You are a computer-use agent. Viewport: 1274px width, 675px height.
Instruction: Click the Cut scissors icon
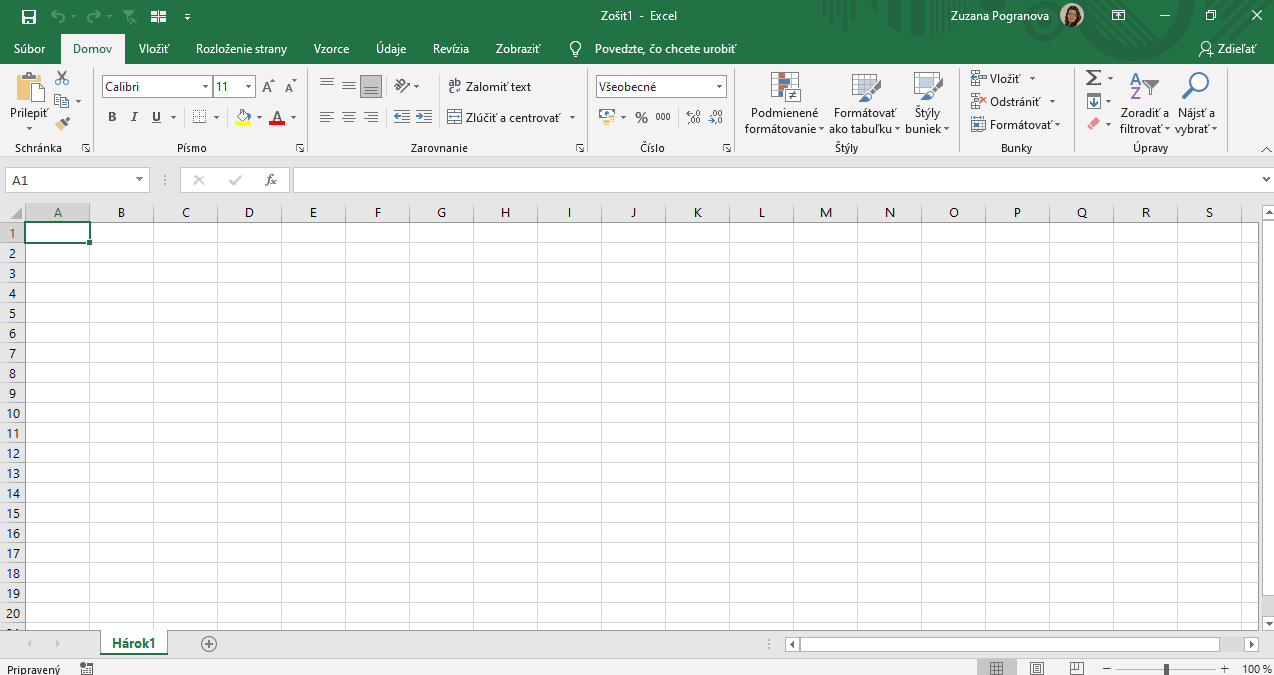click(x=62, y=78)
